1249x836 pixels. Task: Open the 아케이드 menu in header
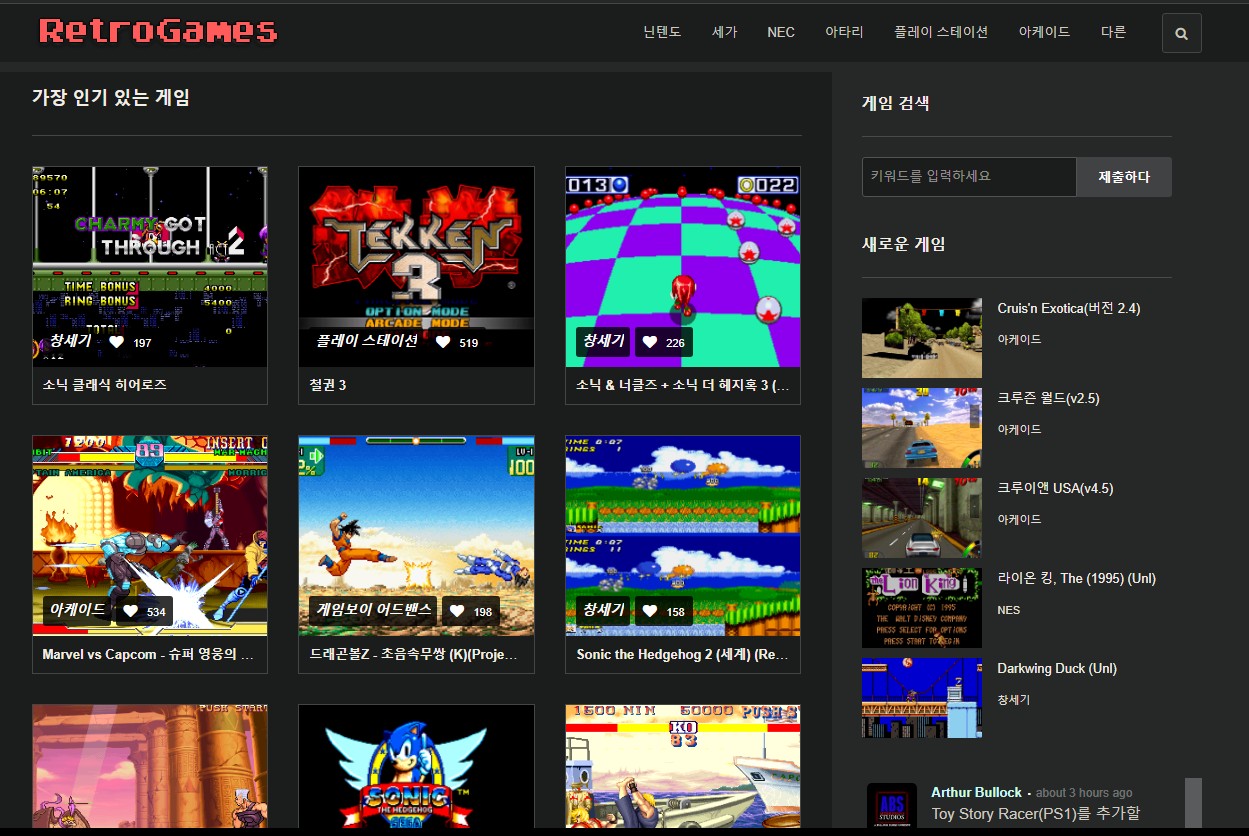click(1044, 32)
